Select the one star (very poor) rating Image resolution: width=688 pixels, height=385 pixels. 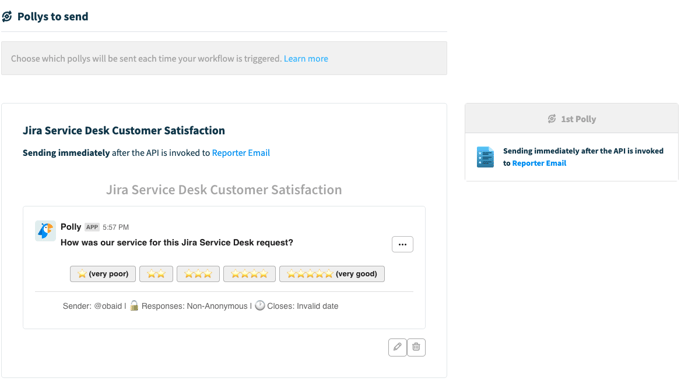[x=103, y=274]
